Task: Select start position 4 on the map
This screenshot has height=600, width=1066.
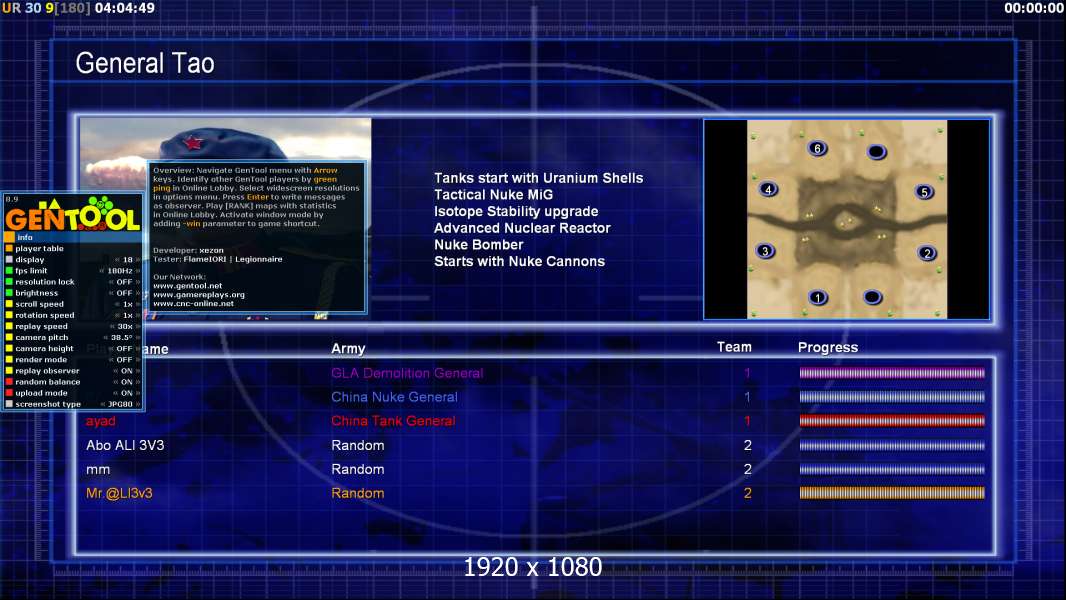Action: (x=768, y=189)
